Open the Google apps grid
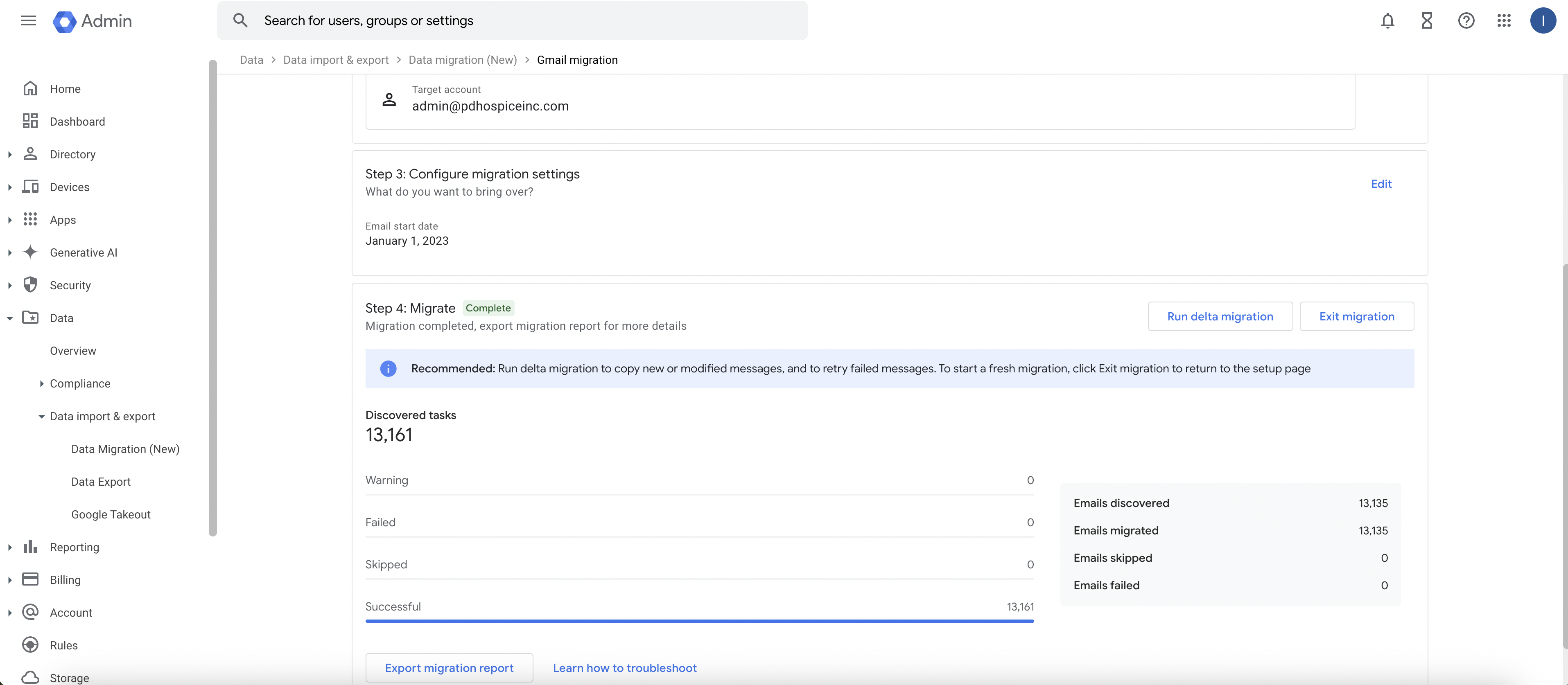This screenshot has width=1568, height=685. [x=1504, y=21]
